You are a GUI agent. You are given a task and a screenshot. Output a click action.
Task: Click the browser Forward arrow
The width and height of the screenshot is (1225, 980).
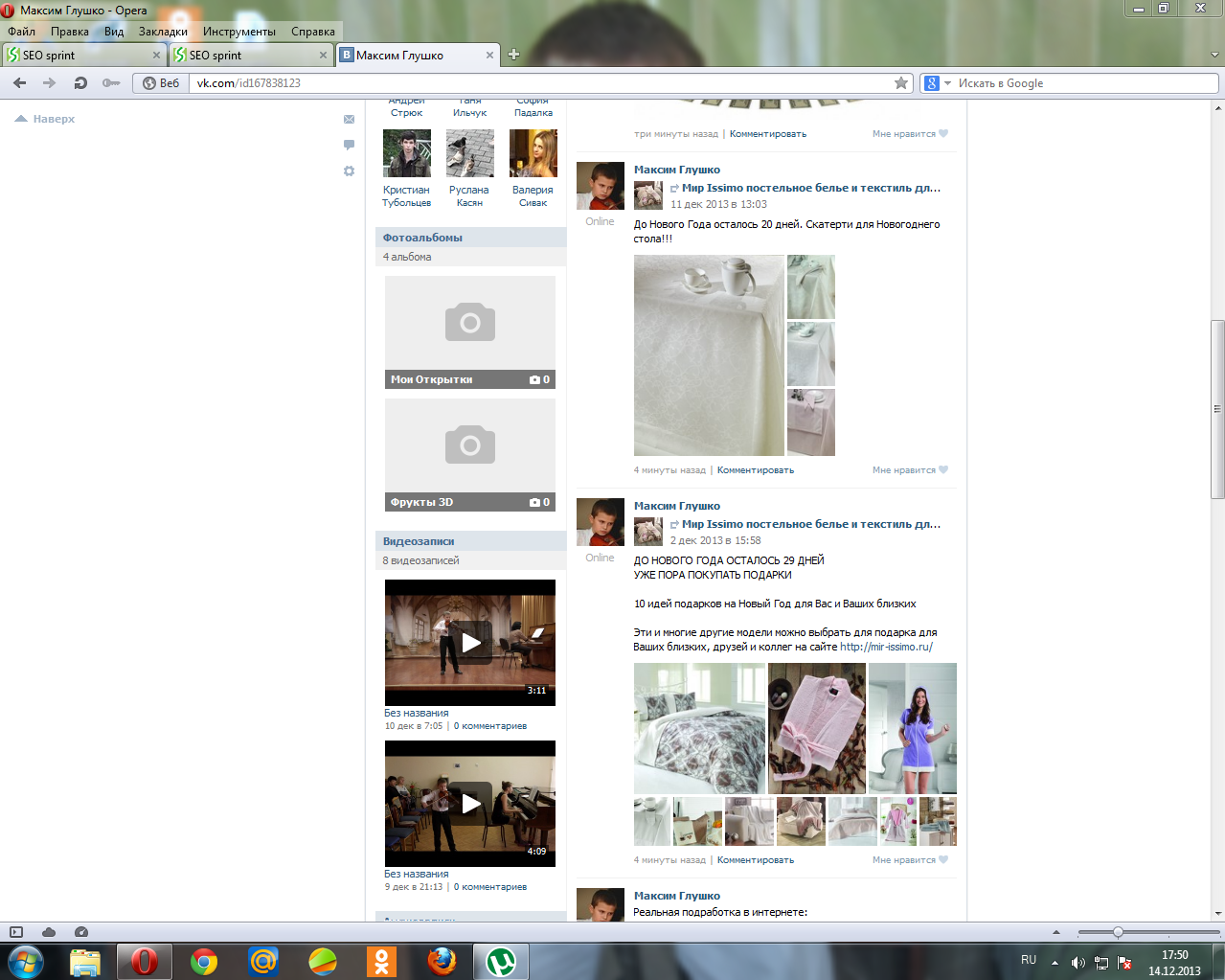[x=50, y=83]
